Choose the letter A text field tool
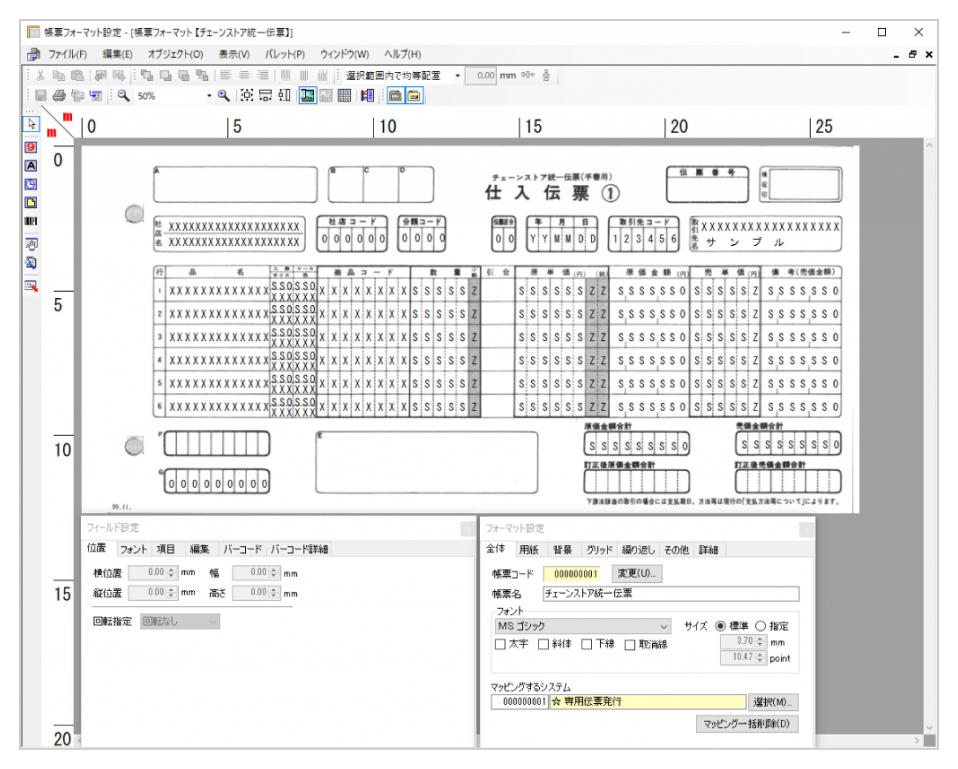Screen dimensions: 958x769 coord(31,165)
